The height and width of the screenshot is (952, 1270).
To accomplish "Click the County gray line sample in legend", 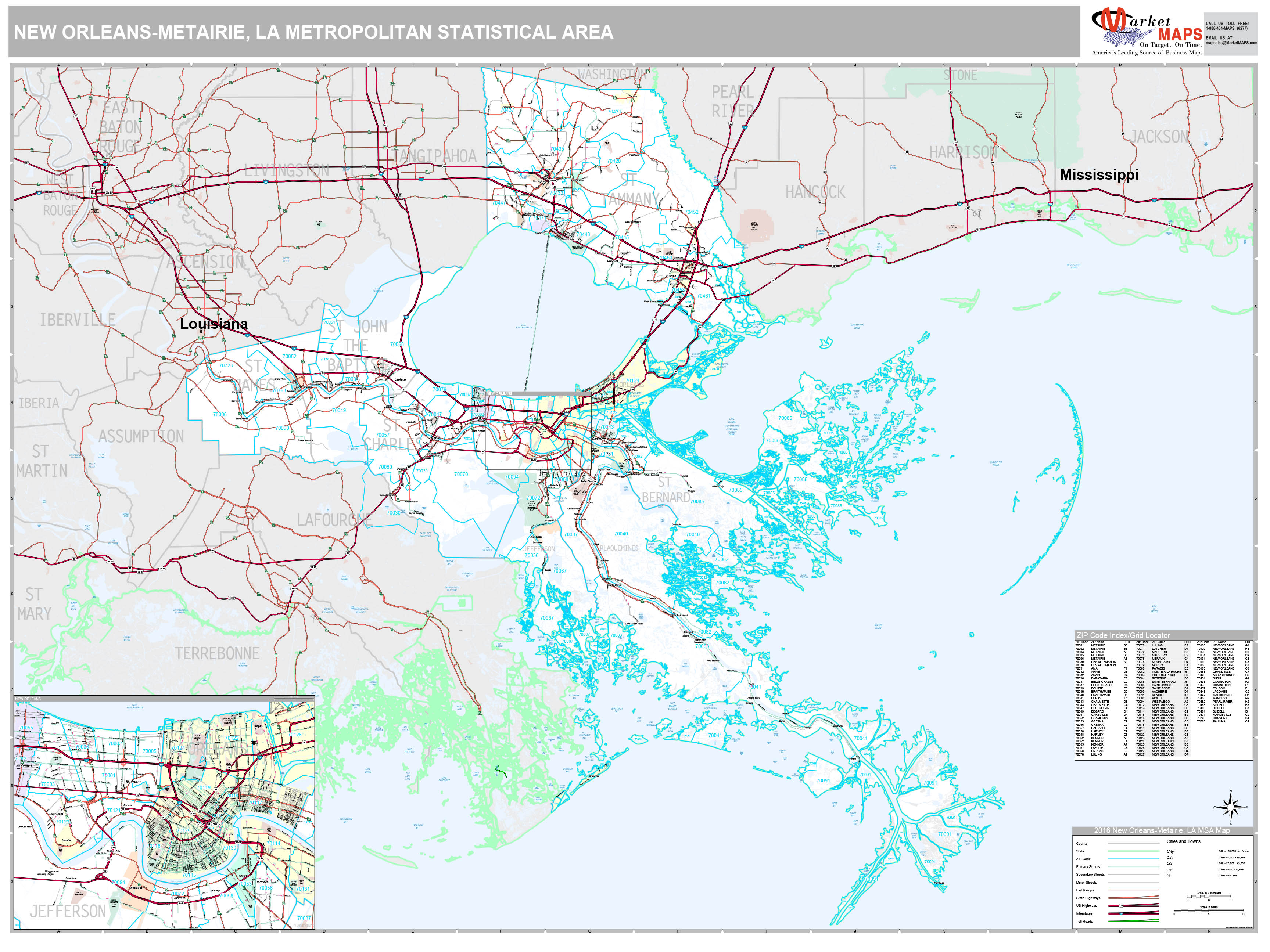I will click(1134, 844).
